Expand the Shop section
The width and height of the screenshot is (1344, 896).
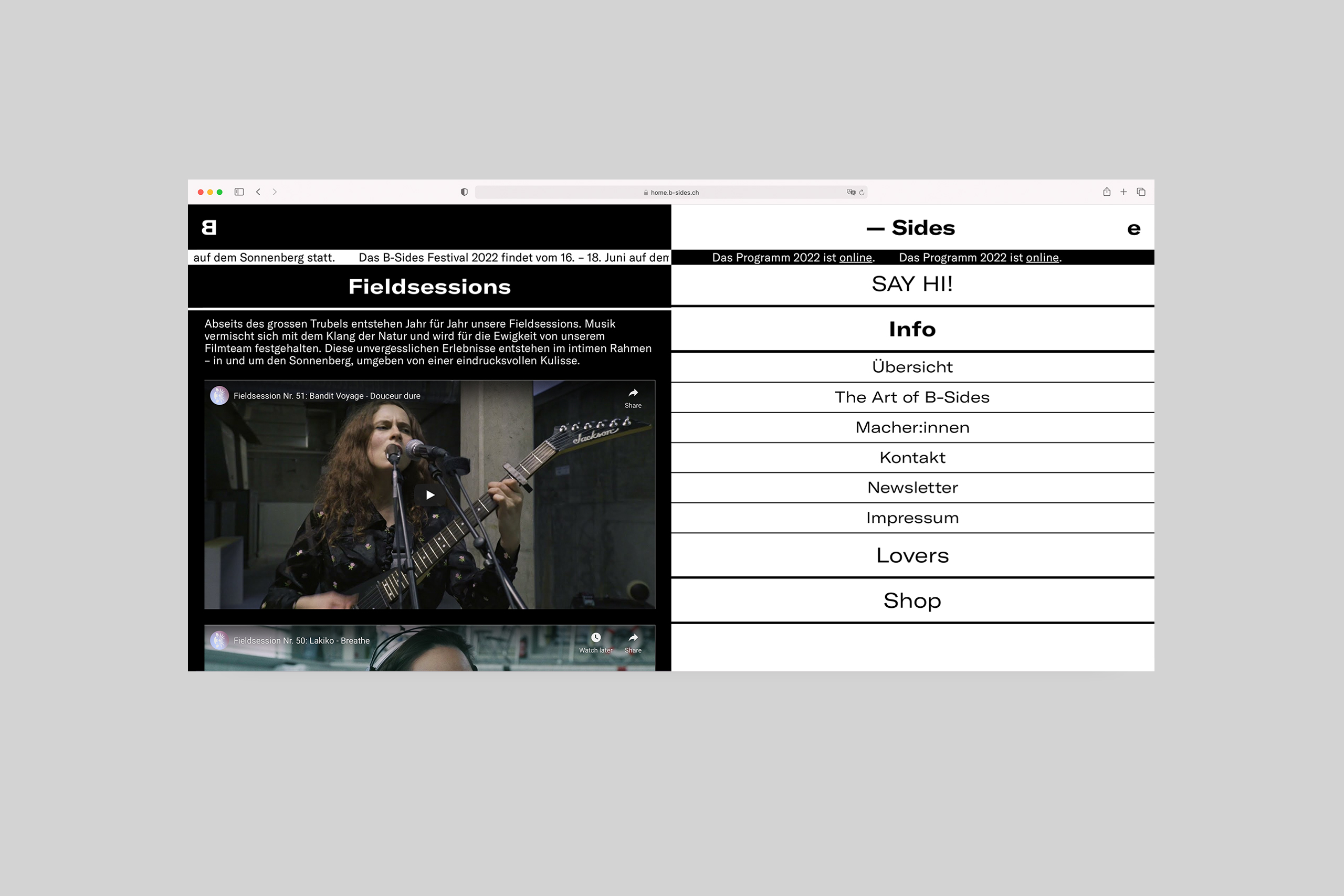912,600
